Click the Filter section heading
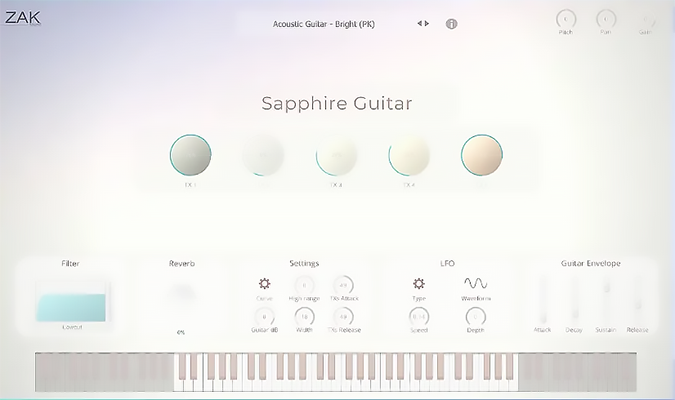The height and width of the screenshot is (400, 675). coord(70,263)
